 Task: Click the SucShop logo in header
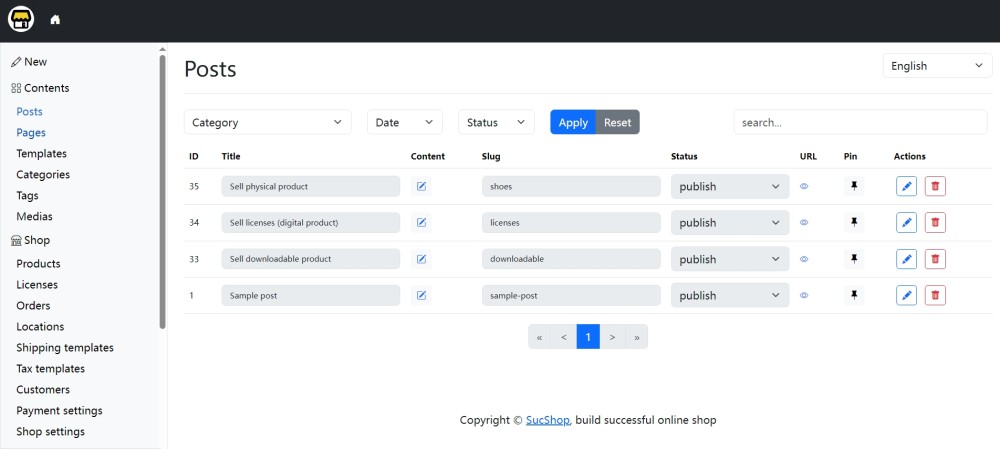[x=21, y=20]
